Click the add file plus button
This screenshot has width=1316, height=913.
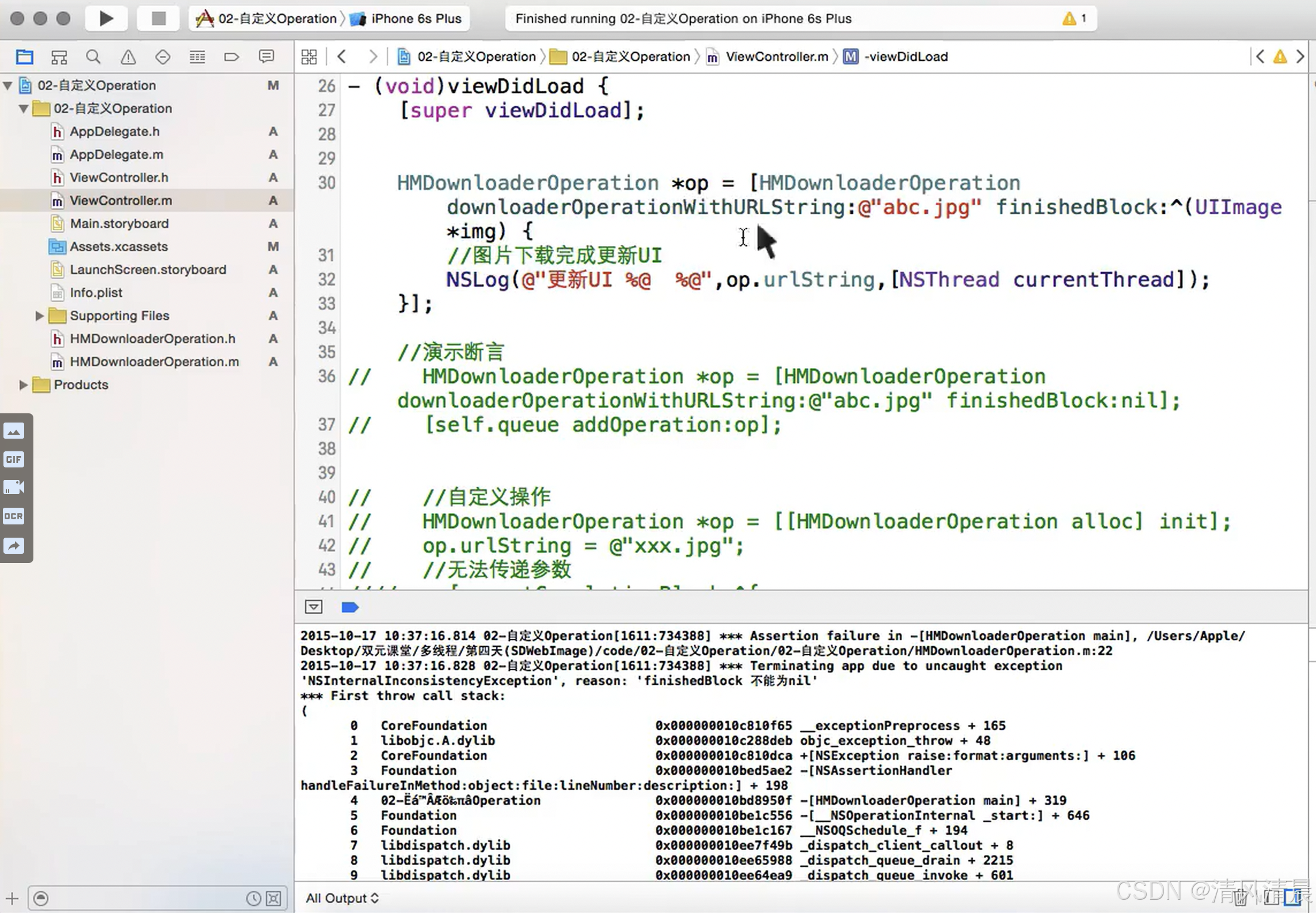(12, 899)
